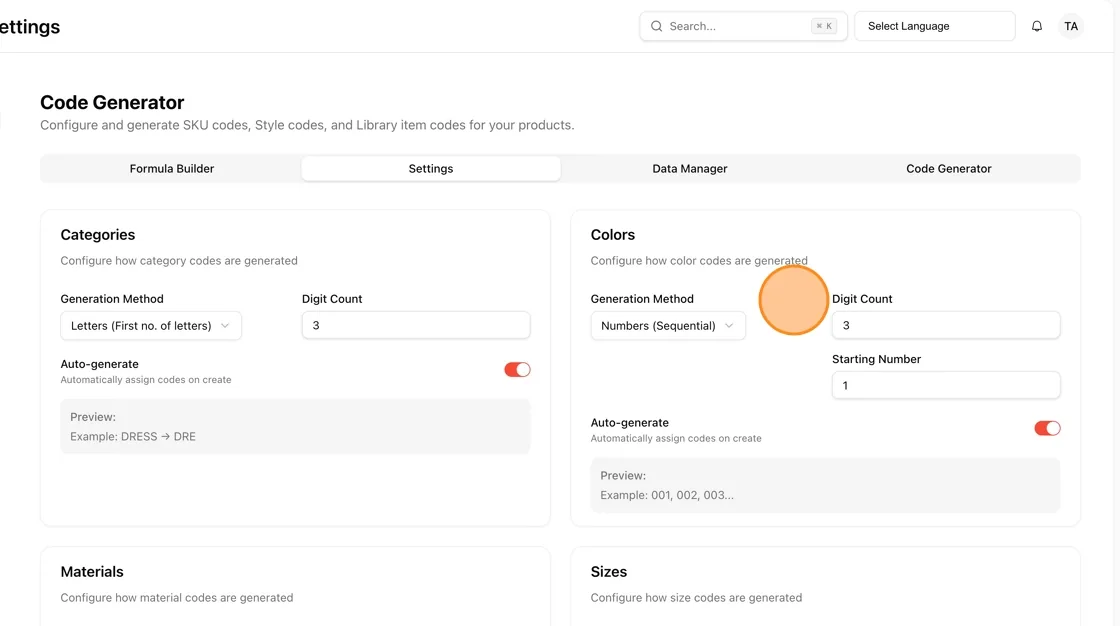
Task: Disable Auto-generate toggle for Categories
Action: point(517,369)
